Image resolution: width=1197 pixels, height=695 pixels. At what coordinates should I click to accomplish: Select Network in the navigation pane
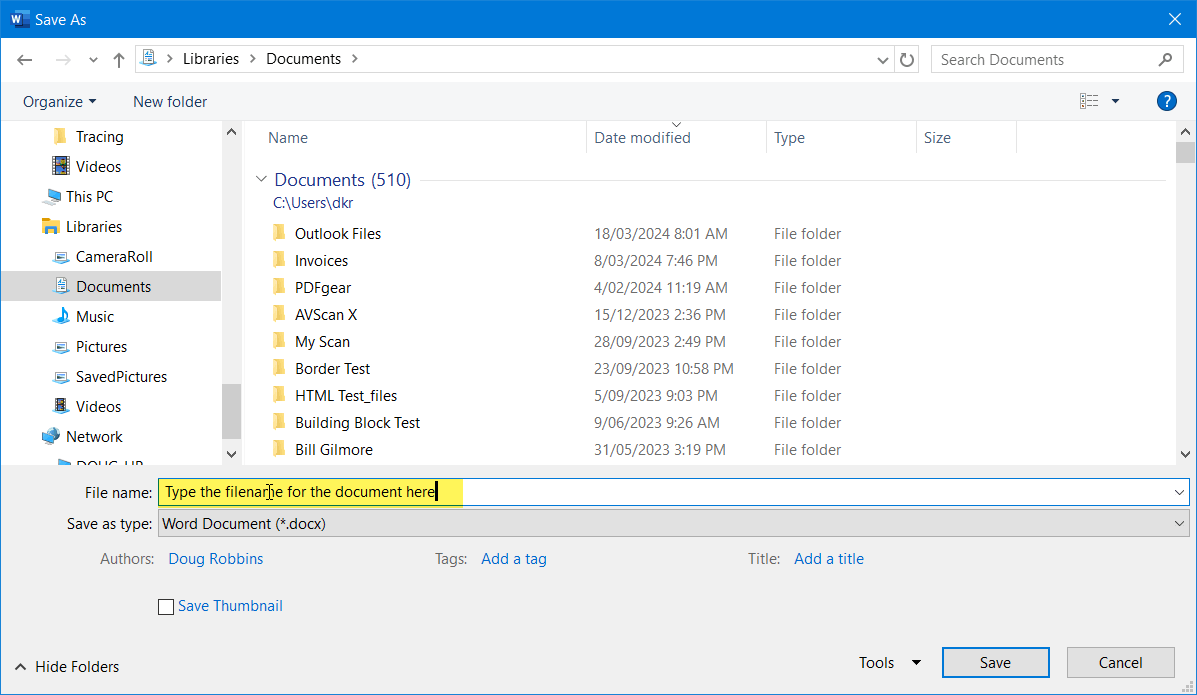[94, 437]
